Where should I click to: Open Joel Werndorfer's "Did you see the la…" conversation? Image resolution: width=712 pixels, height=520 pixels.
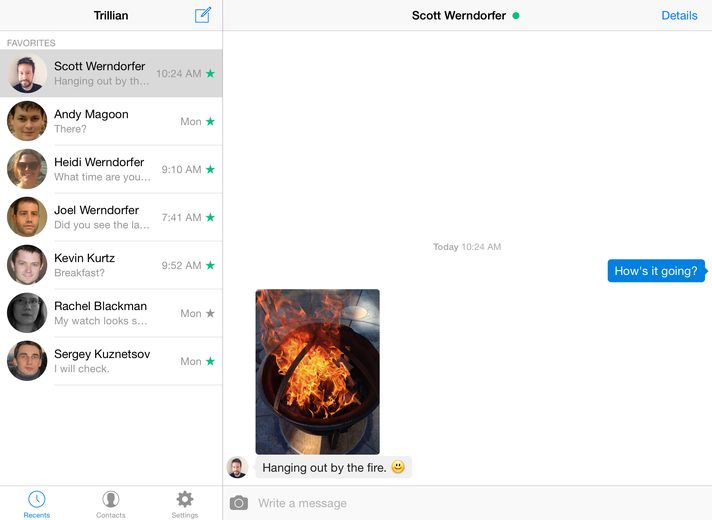tap(111, 217)
